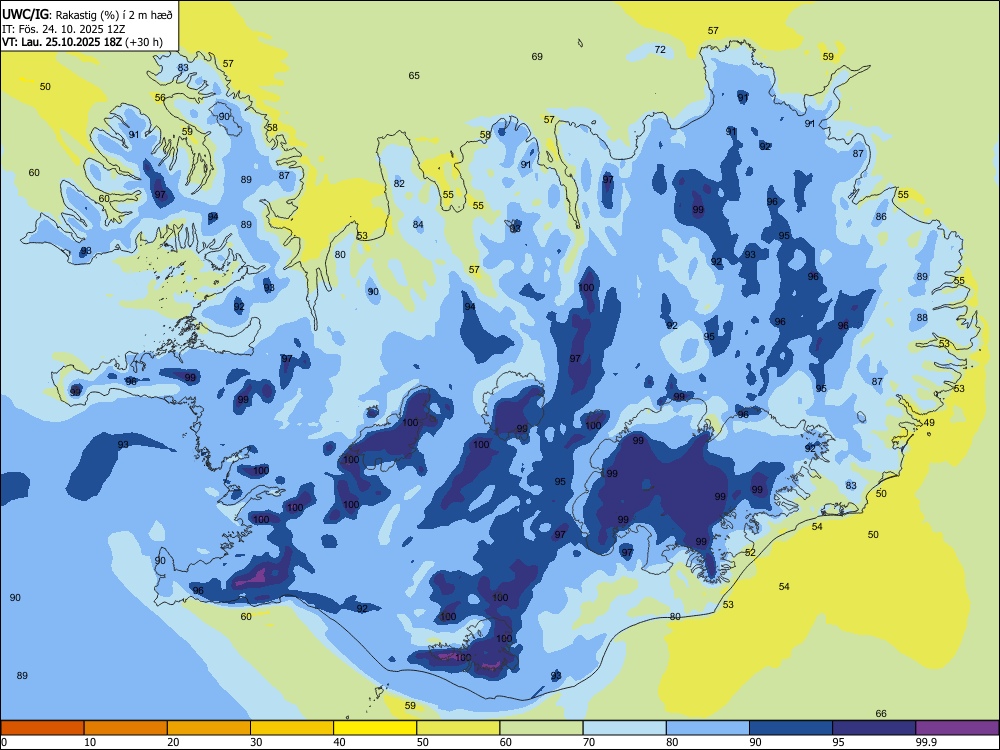
Task: Click the title text 'Rakastig (%) í 2 m hæð'
Action: pyautogui.click(x=114, y=15)
